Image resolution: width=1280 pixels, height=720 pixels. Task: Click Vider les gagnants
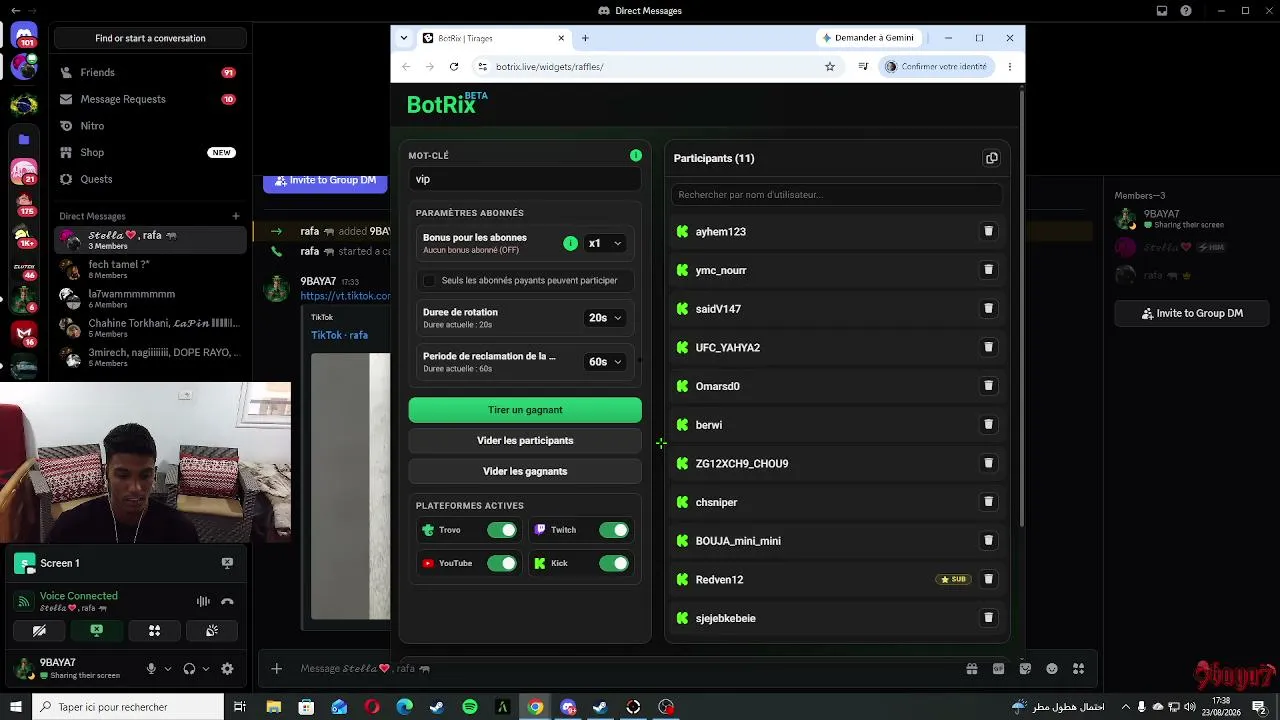click(x=525, y=471)
